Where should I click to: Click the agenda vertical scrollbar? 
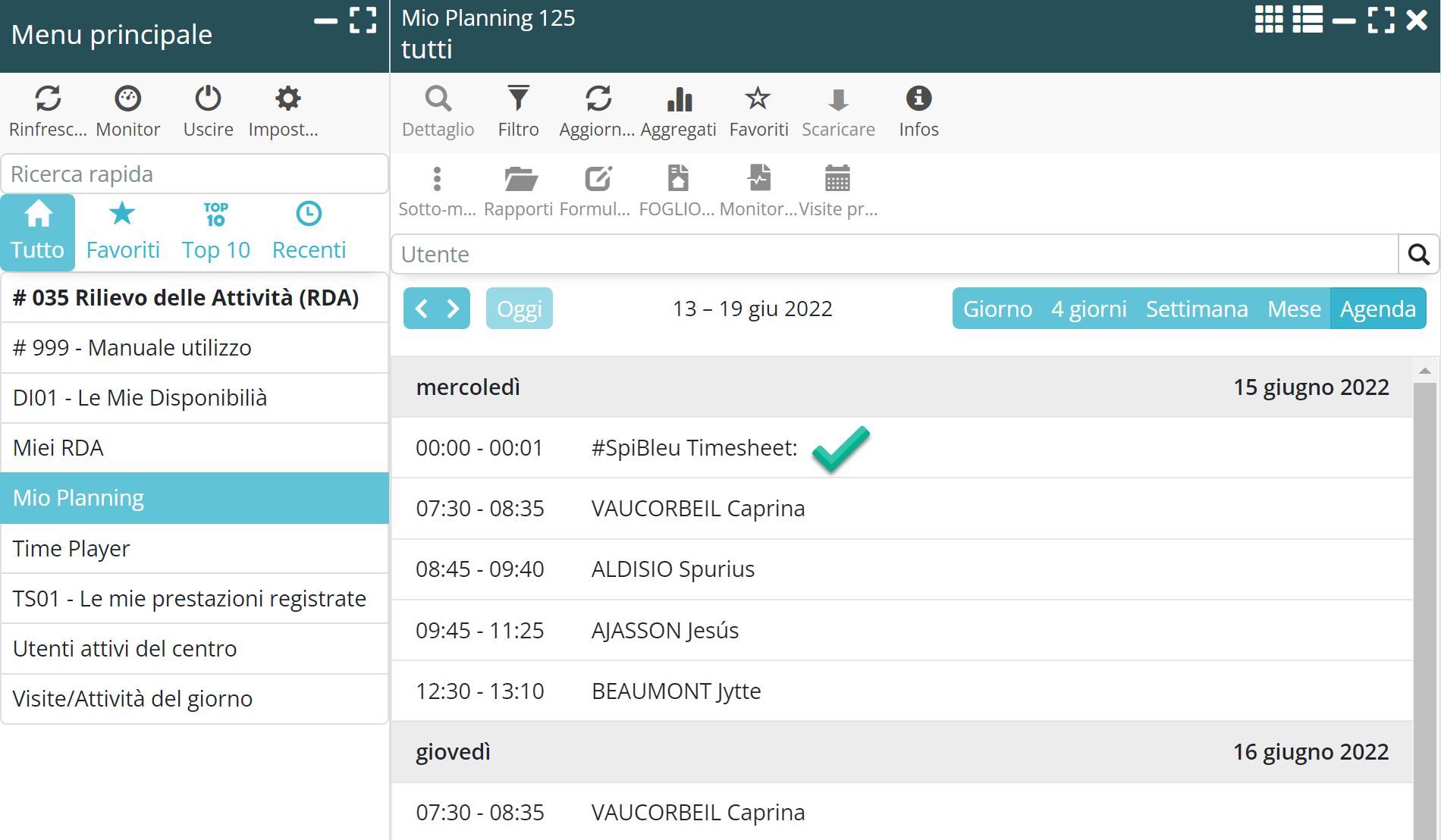point(1424,606)
